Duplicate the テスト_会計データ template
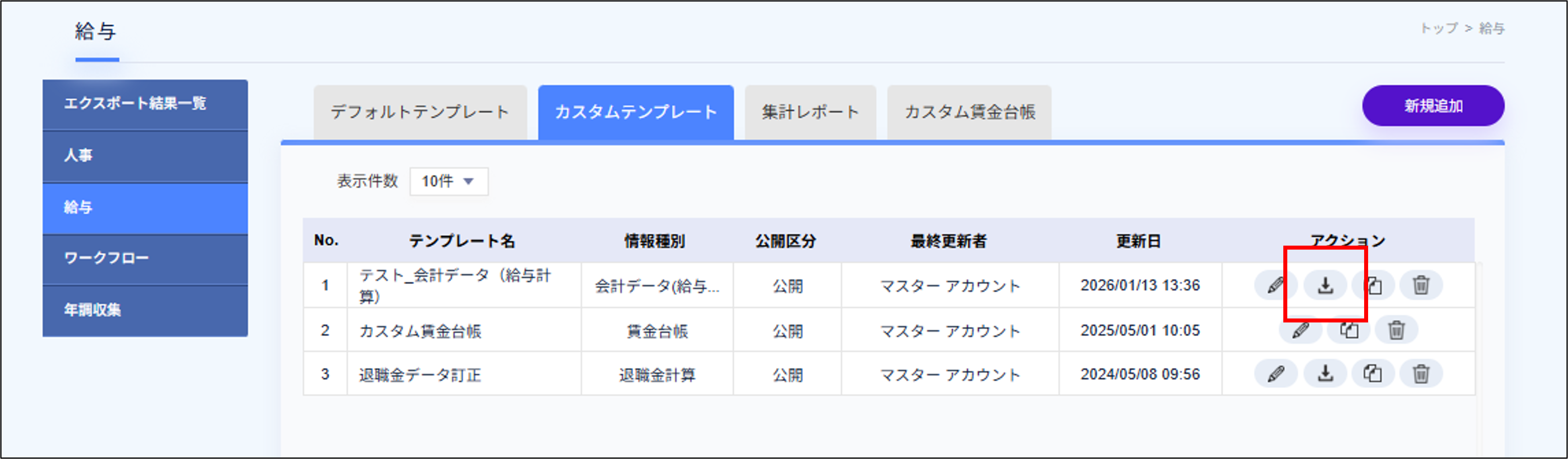 (x=1374, y=285)
